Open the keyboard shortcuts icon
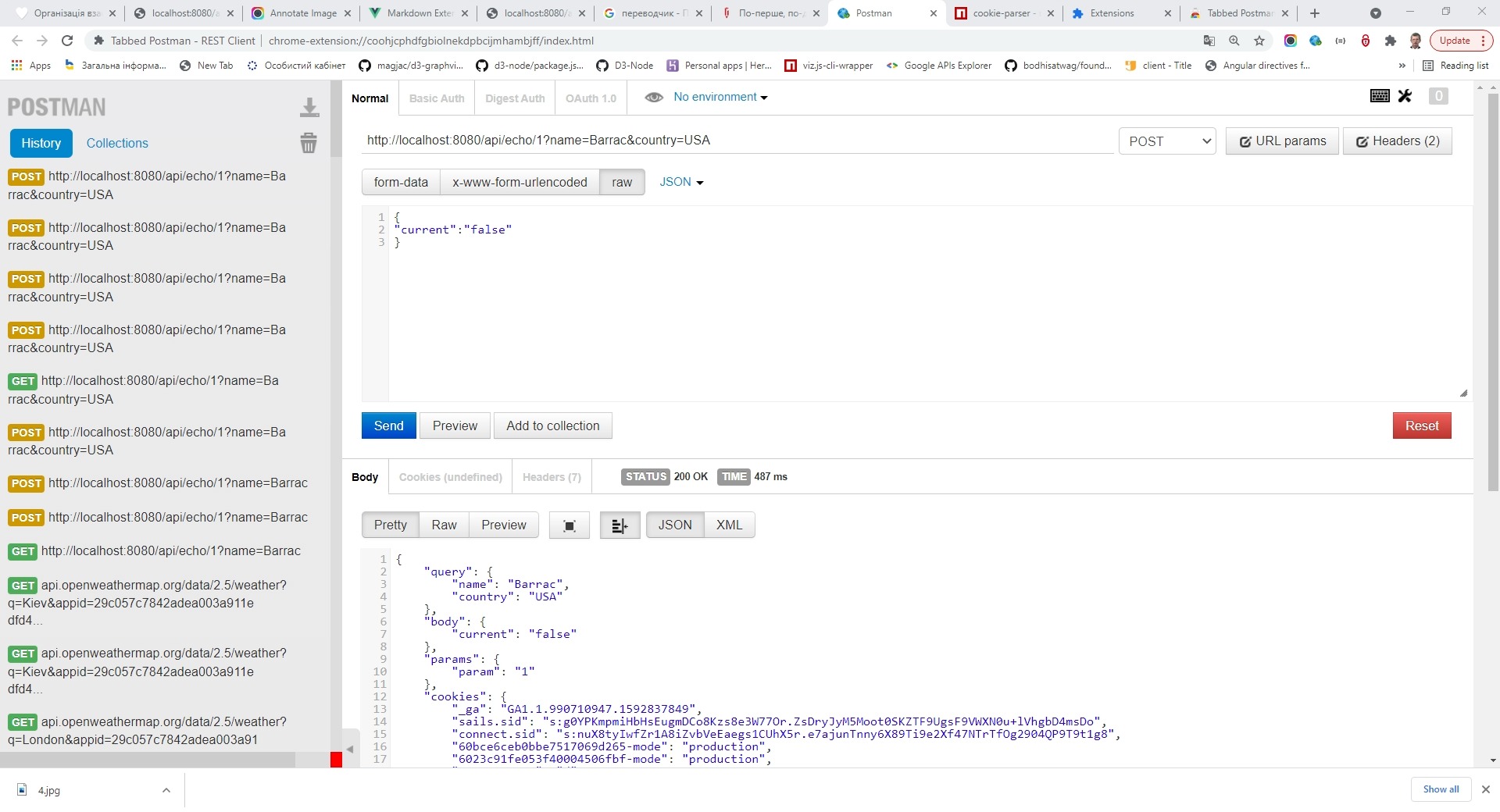The image size is (1500, 812). (1380, 96)
